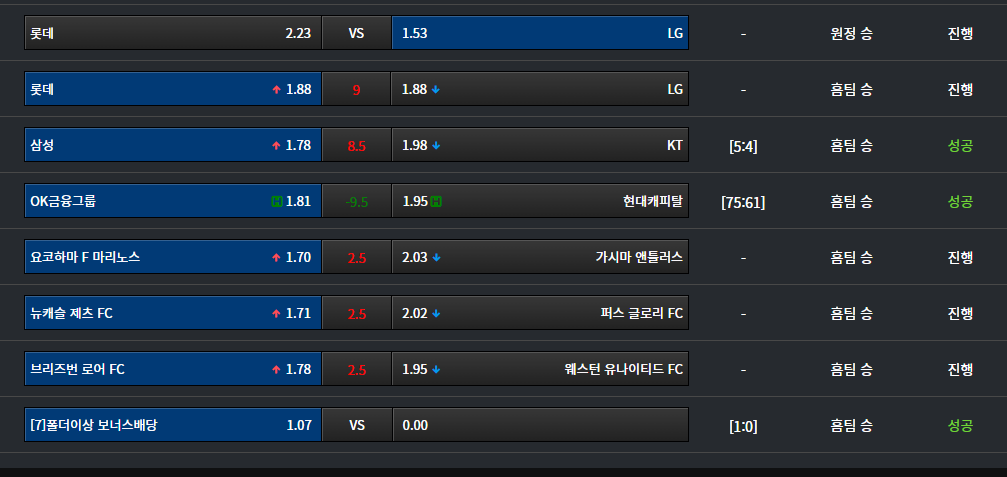This screenshot has width=1007, height=477.
Task: Click the red 9 total for 롯데 vs LG
Action: 356,89
